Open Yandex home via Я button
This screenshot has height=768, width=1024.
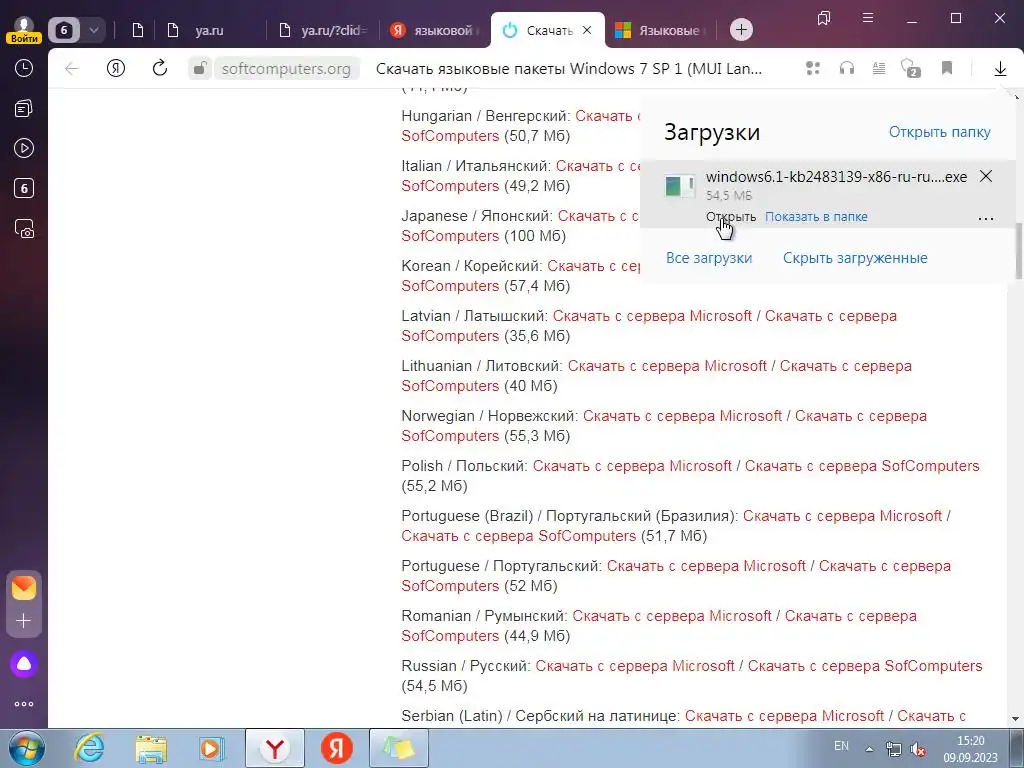[x=116, y=69]
